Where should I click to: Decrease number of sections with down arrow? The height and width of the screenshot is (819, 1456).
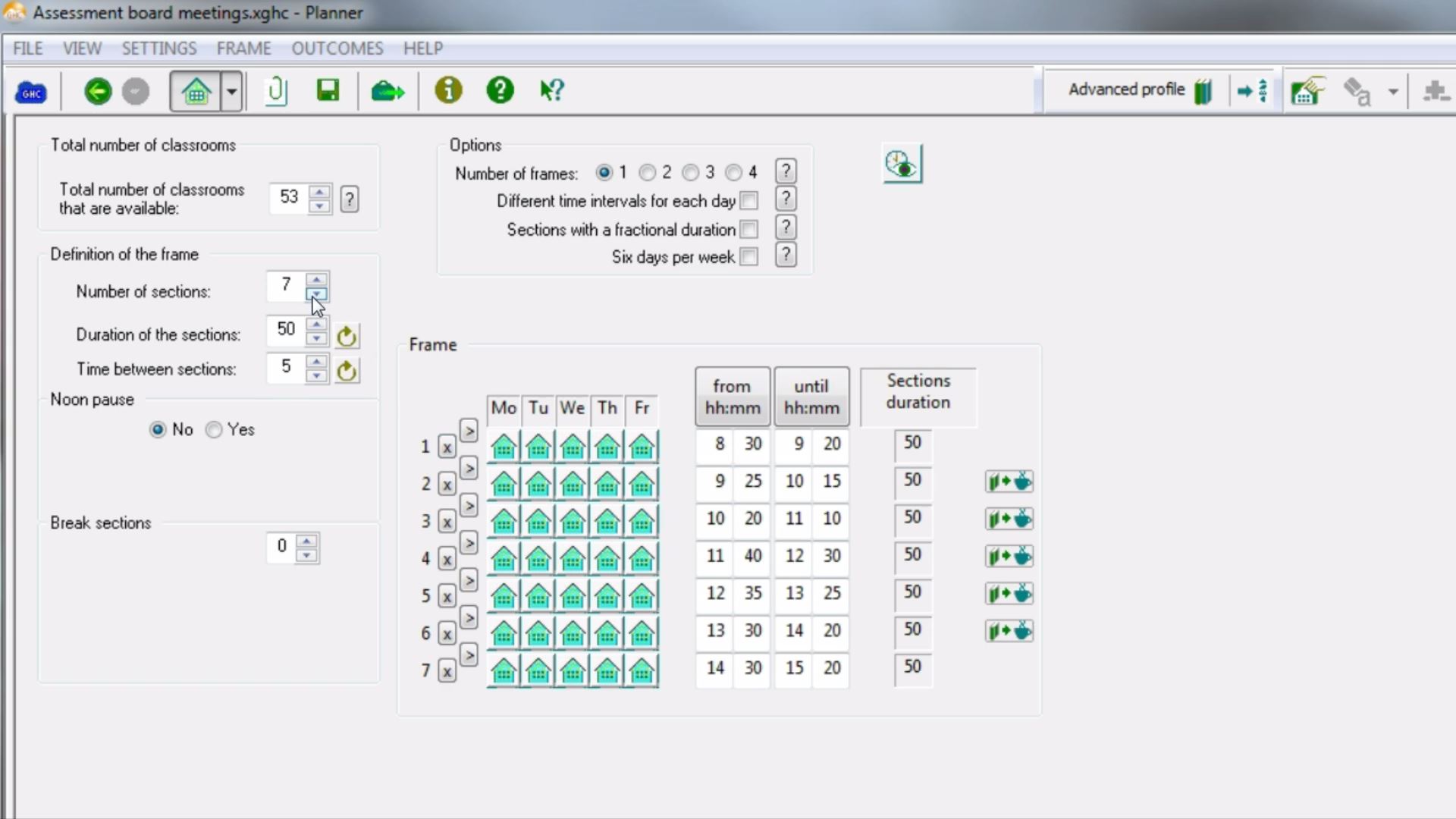click(317, 293)
